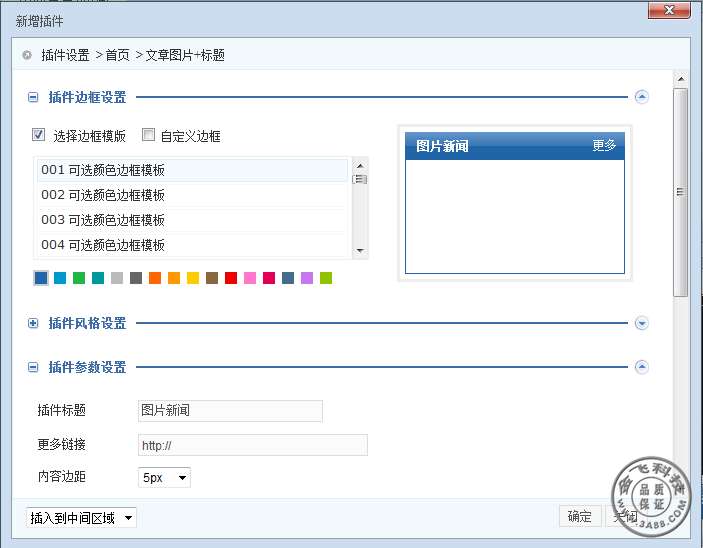Click the round up-arrow beside 插件参数设置
The height and width of the screenshot is (548, 703).
(642, 367)
